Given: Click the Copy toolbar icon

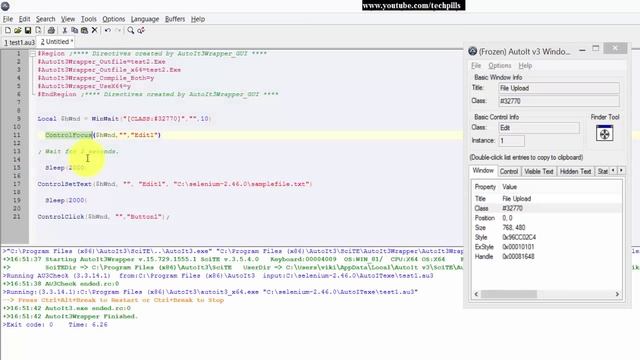Looking at the screenshot, I should coord(74,30).
